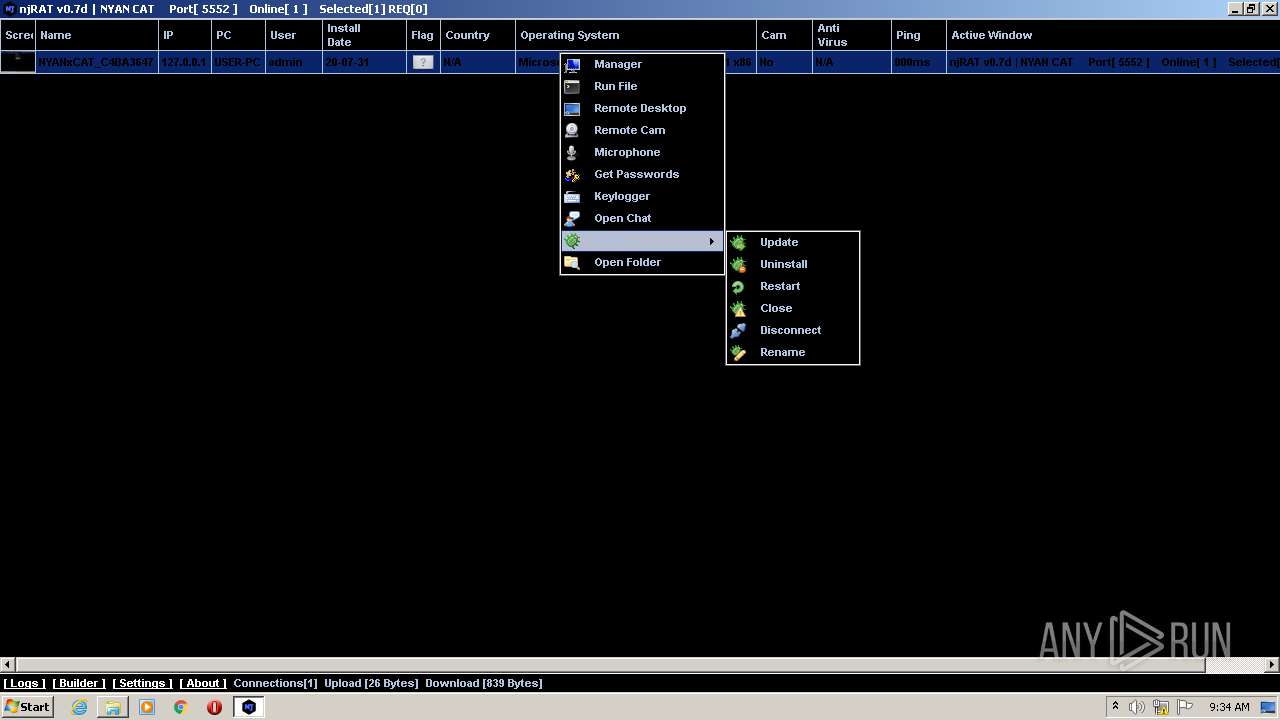Select the Manager menu entry
The width and height of the screenshot is (1280, 720).
[642, 64]
